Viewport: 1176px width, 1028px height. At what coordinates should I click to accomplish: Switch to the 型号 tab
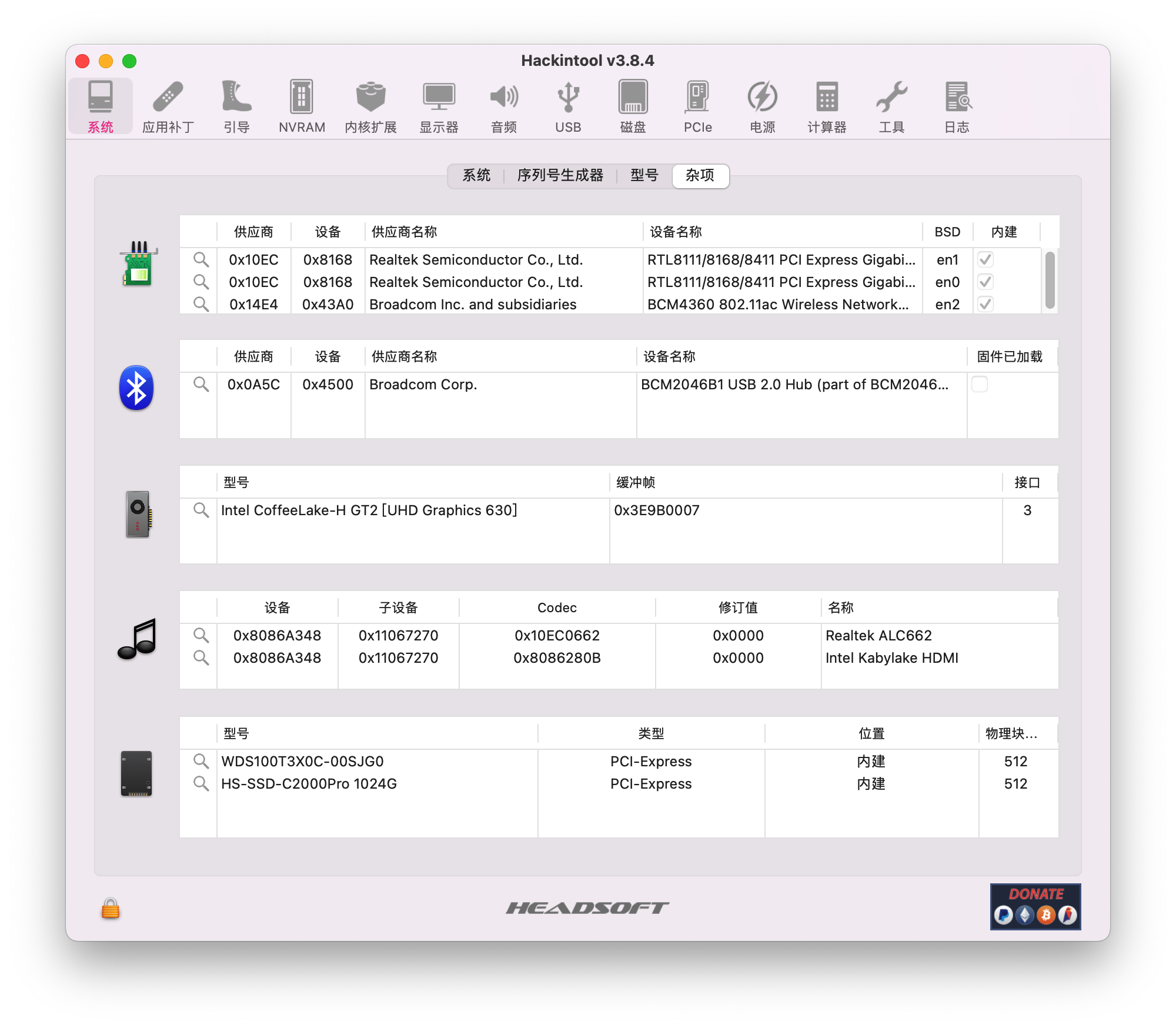pos(644,175)
